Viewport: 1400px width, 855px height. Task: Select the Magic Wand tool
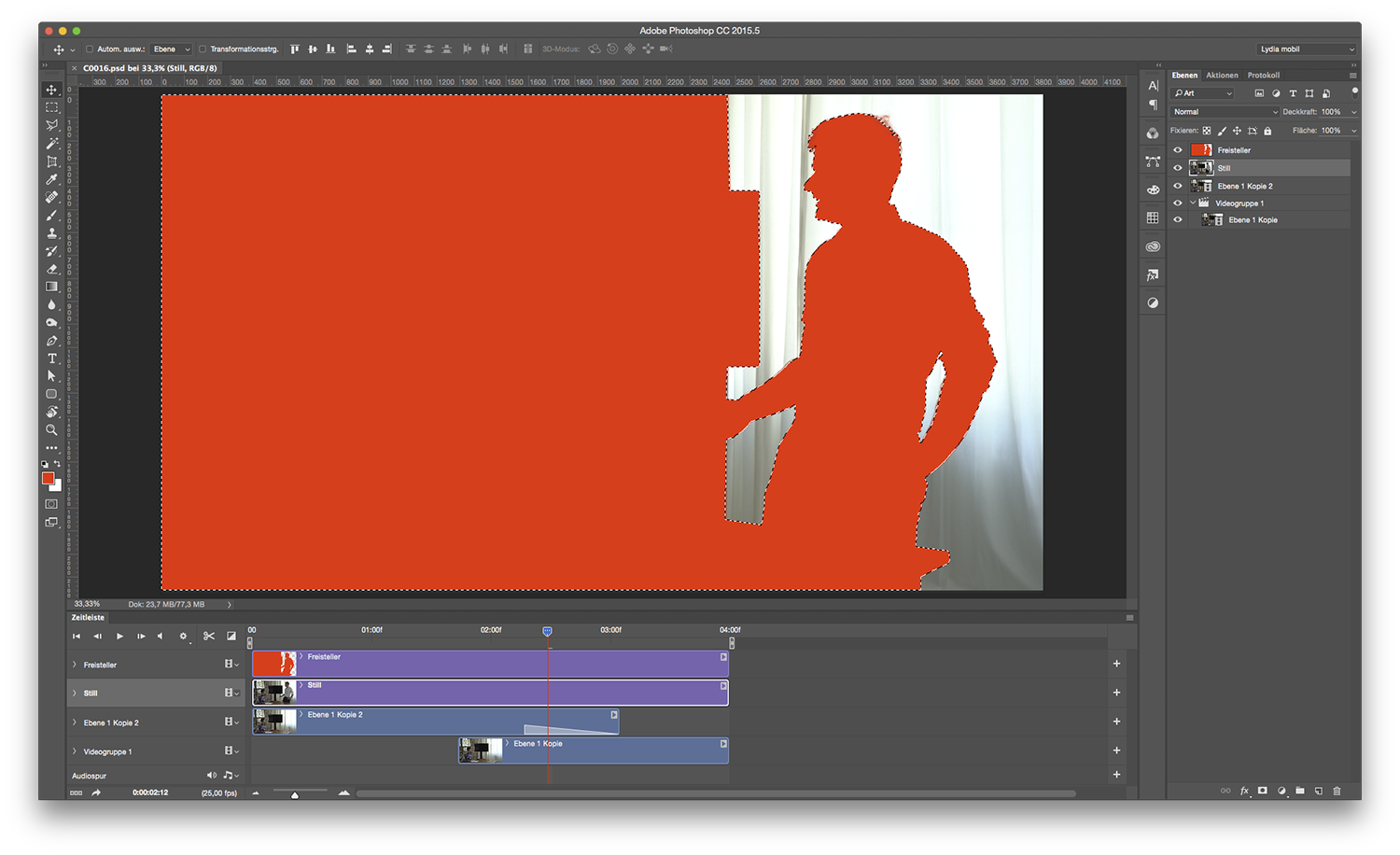(x=52, y=144)
